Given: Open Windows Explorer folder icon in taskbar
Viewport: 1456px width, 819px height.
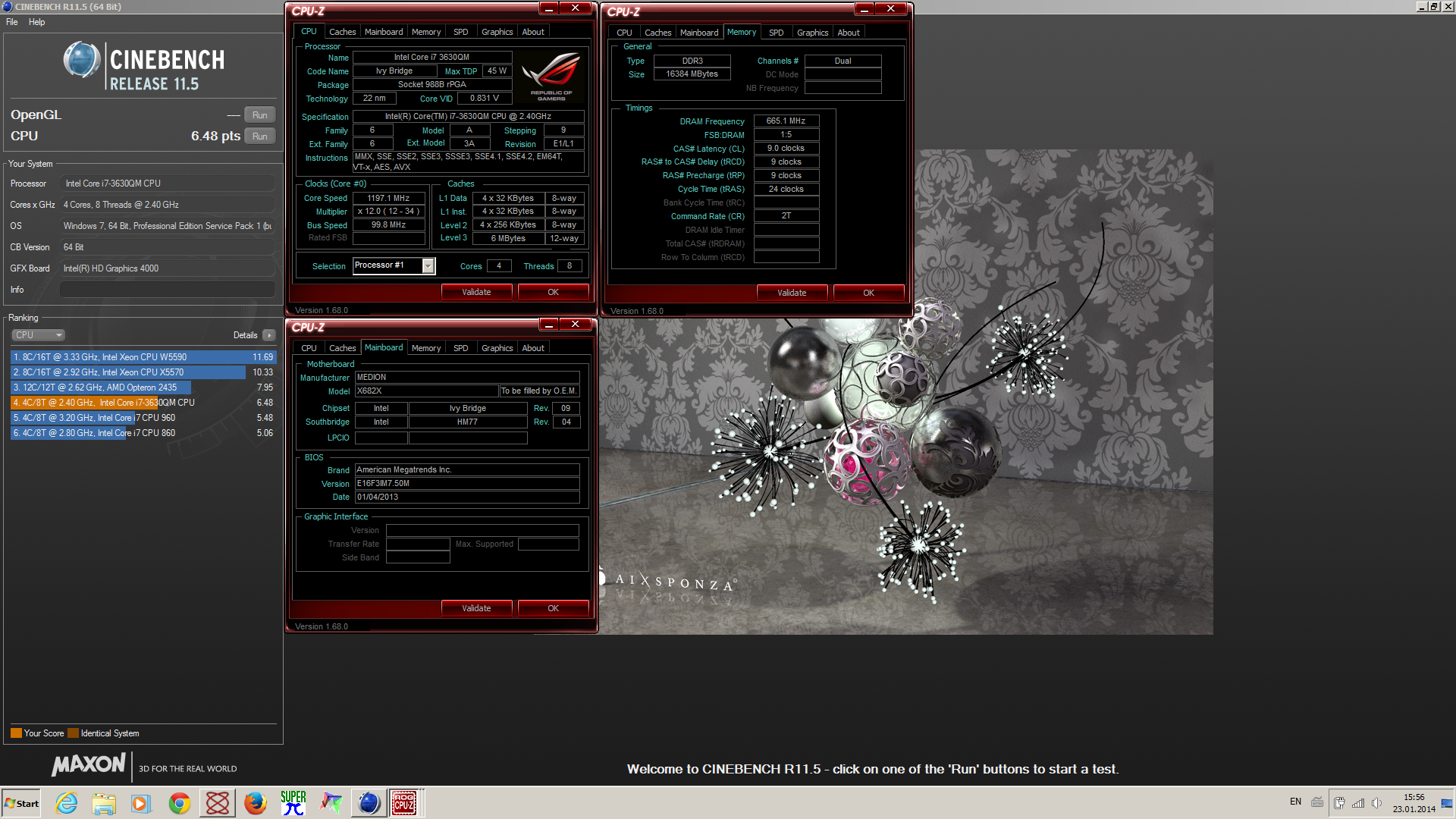Looking at the screenshot, I should [x=104, y=803].
